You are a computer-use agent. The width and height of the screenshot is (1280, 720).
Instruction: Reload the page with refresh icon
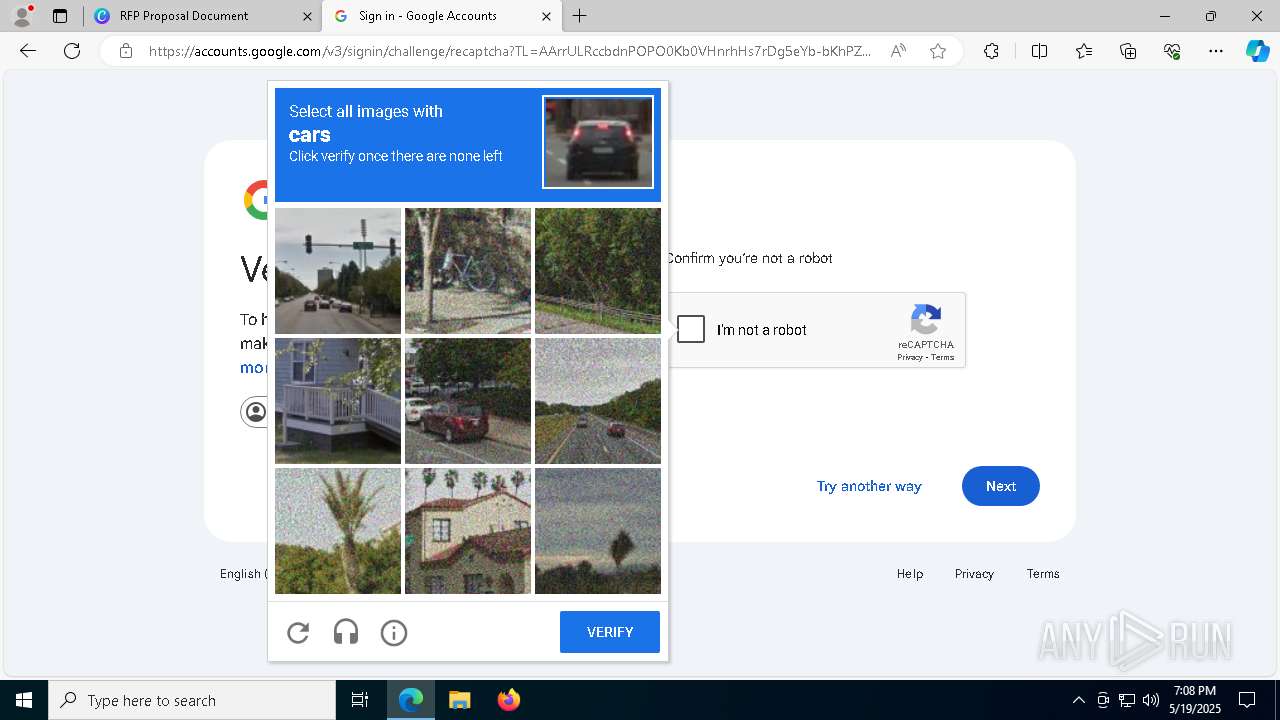click(x=72, y=51)
